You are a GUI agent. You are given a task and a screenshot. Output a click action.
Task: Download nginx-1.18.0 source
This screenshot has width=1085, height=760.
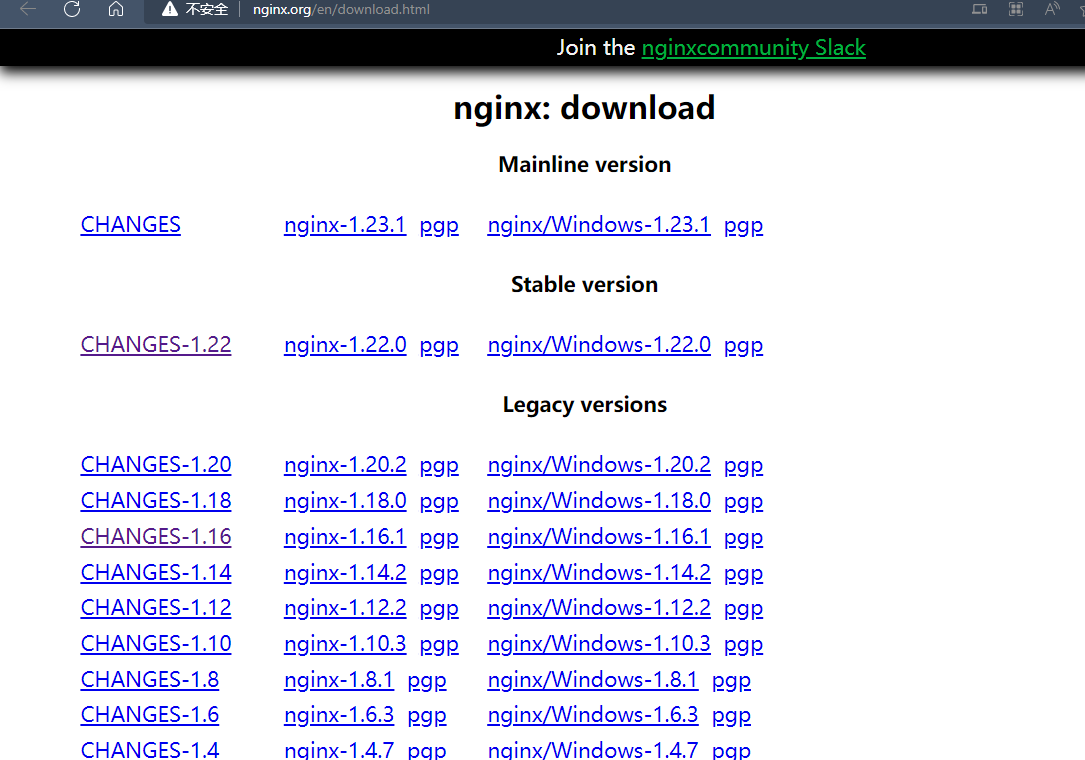pyautogui.click(x=345, y=500)
